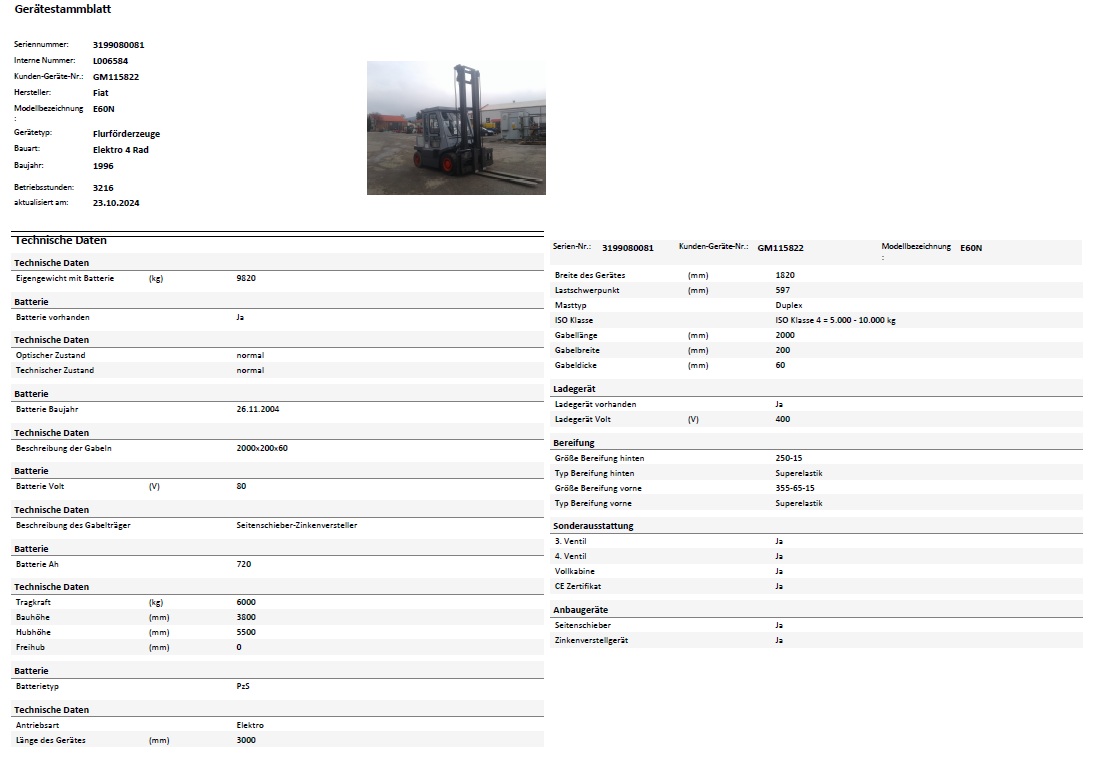
Task: Click Bauhöhe value 3800
Action: [246, 617]
